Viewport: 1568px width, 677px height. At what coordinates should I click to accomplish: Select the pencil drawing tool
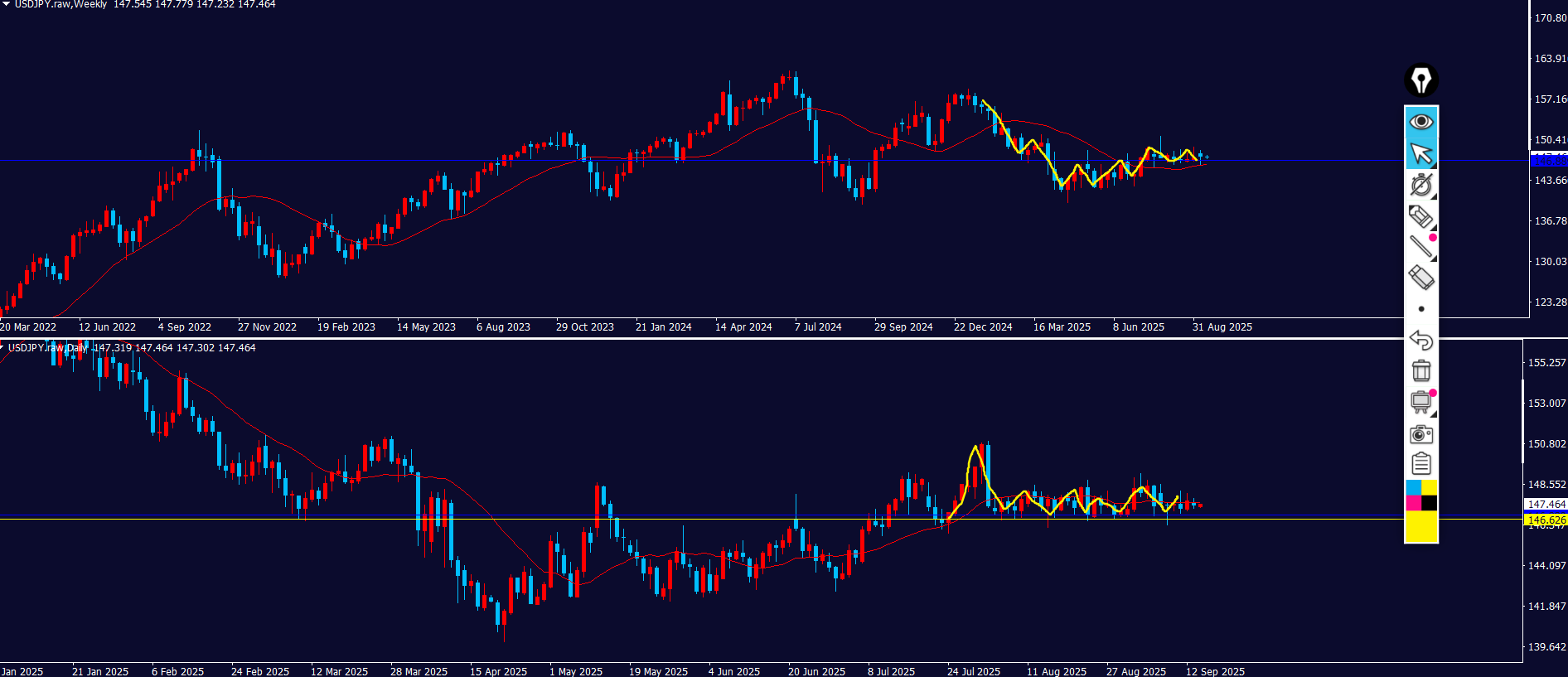point(1420,216)
